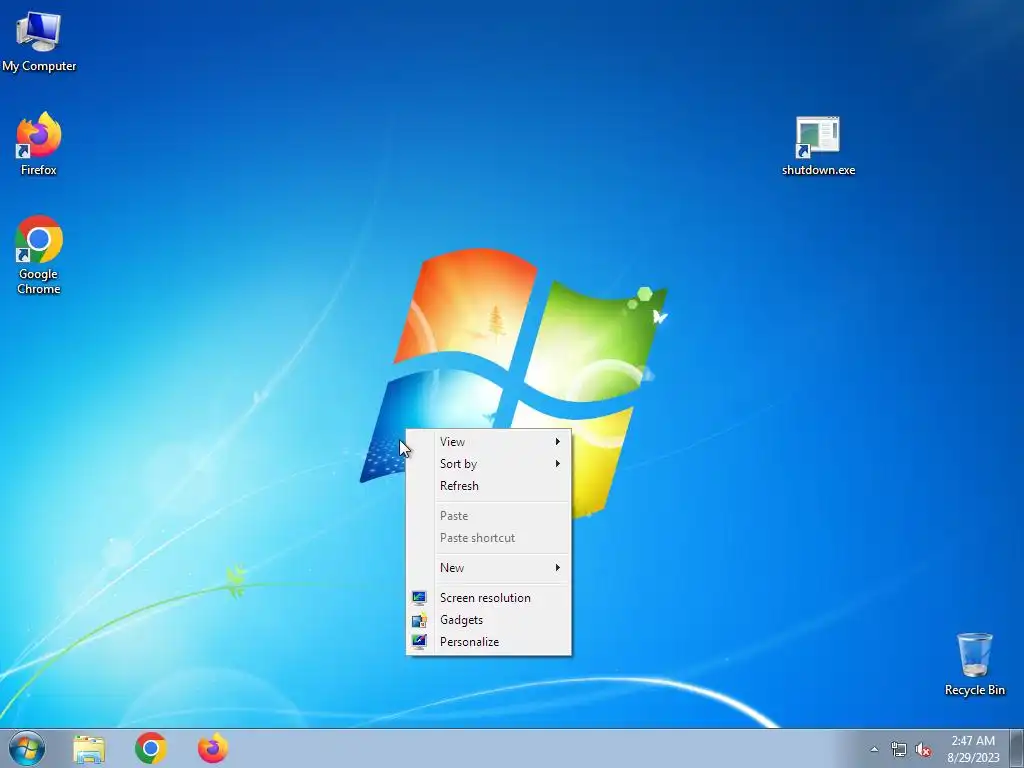Launch Chrome from the taskbar

pos(151,748)
